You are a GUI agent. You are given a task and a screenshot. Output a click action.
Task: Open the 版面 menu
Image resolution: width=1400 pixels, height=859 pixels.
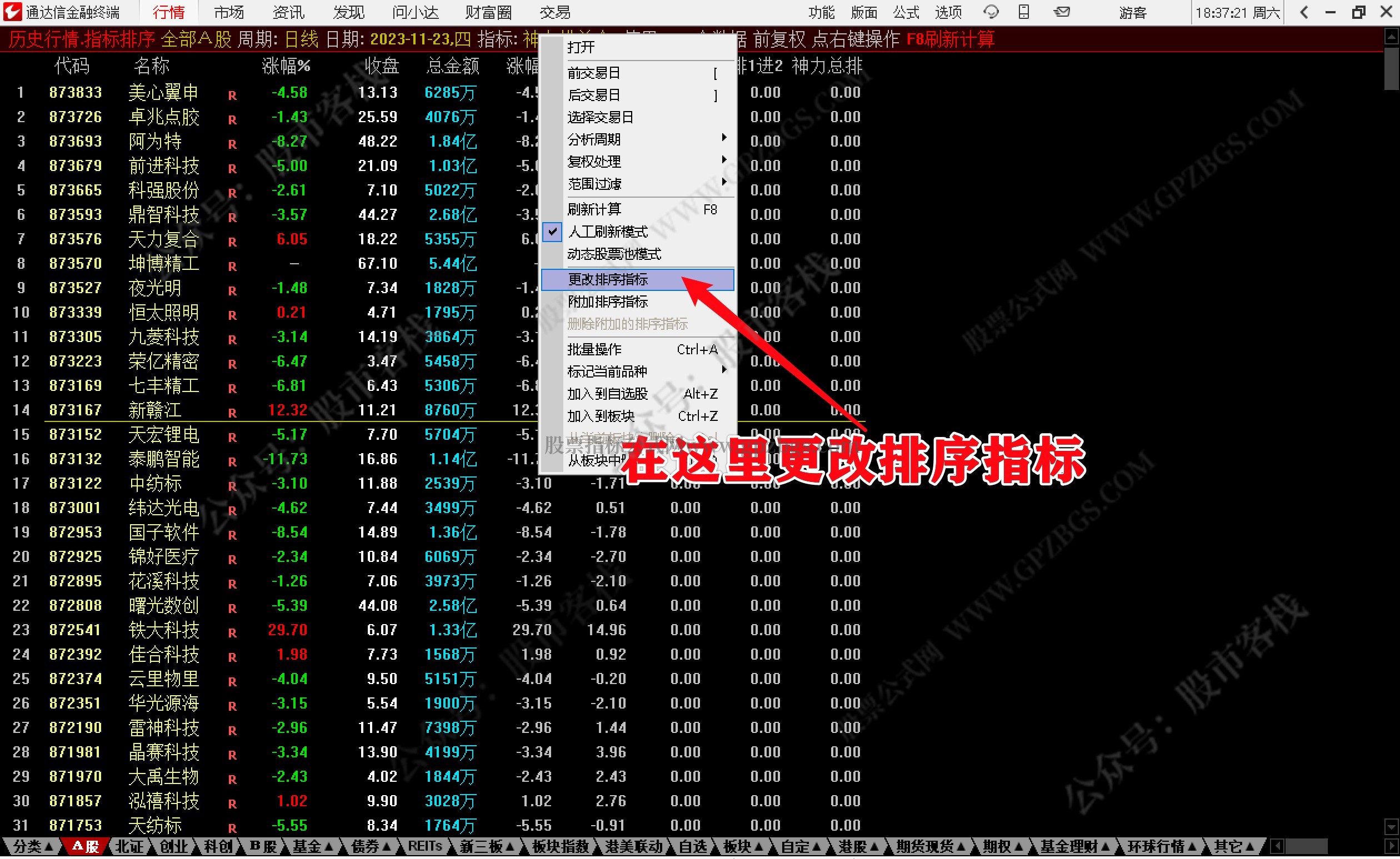pyautogui.click(x=864, y=12)
